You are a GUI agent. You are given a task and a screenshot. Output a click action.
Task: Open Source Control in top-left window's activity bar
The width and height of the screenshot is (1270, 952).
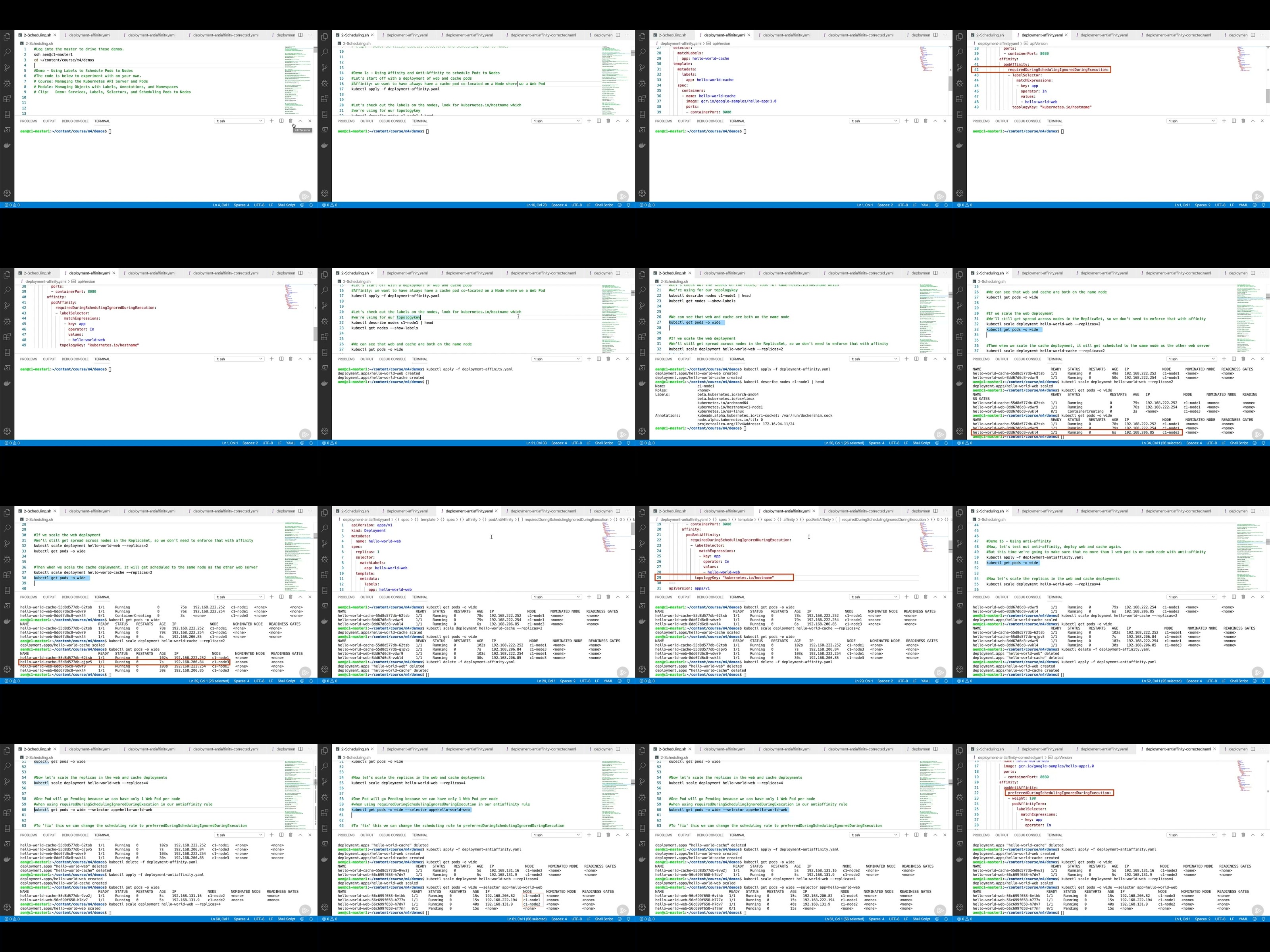pyautogui.click(x=7, y=68)
